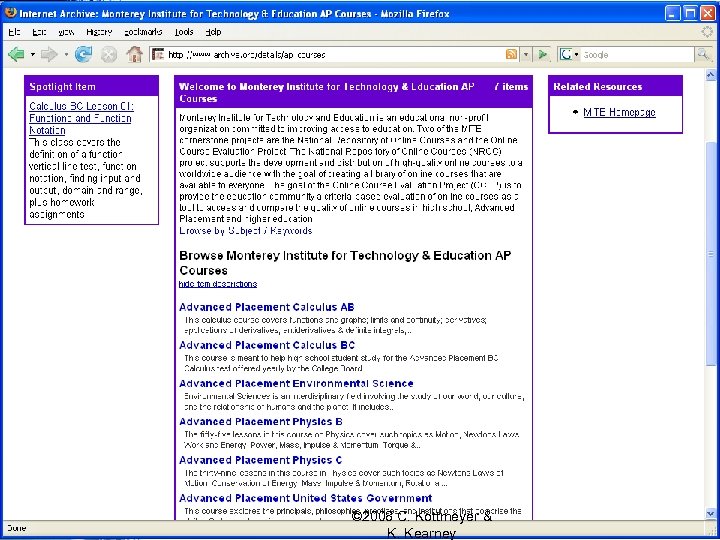720x540 pixels.
Task: Click the activity throbber icon
Action: coord(708,32)
